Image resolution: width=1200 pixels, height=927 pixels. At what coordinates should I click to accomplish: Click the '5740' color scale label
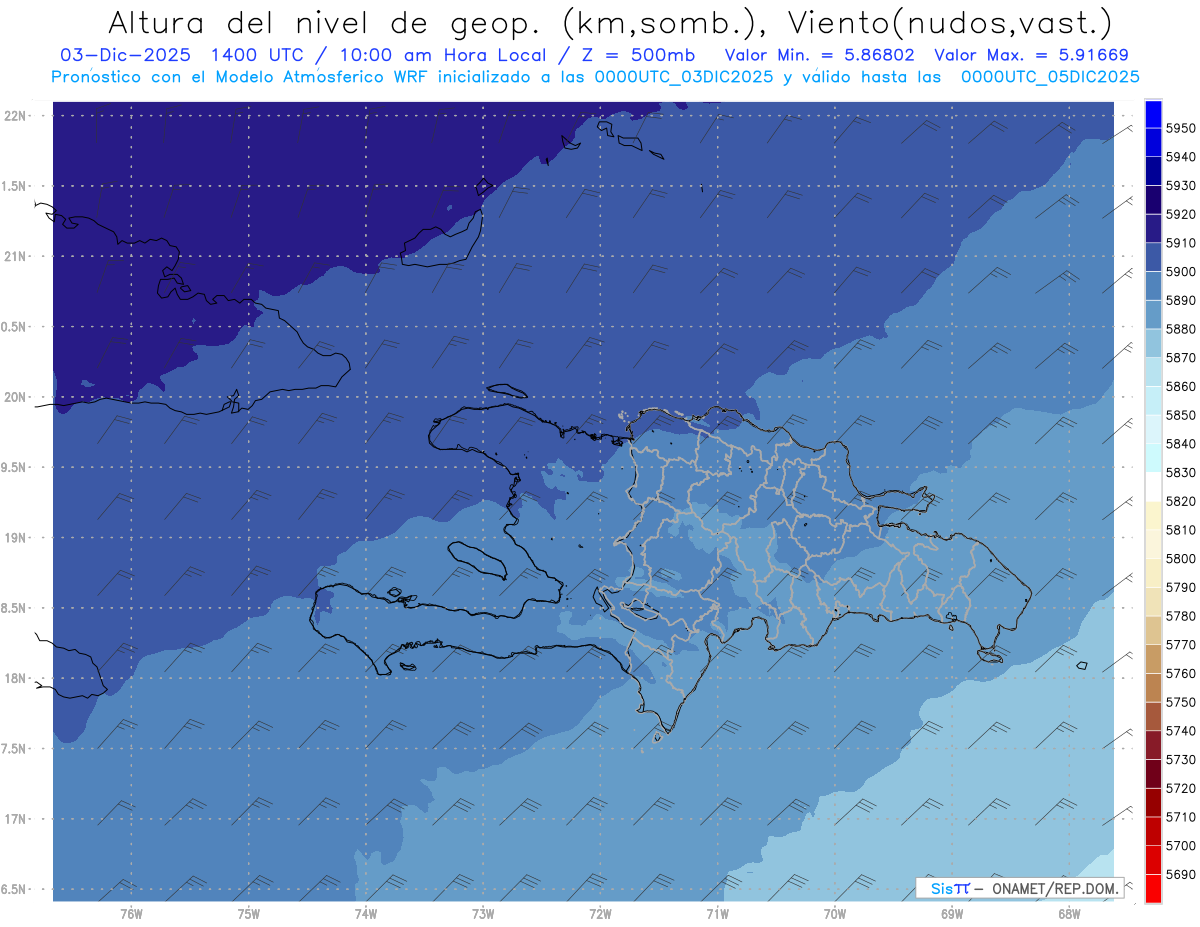click(x=1180, y=731)
